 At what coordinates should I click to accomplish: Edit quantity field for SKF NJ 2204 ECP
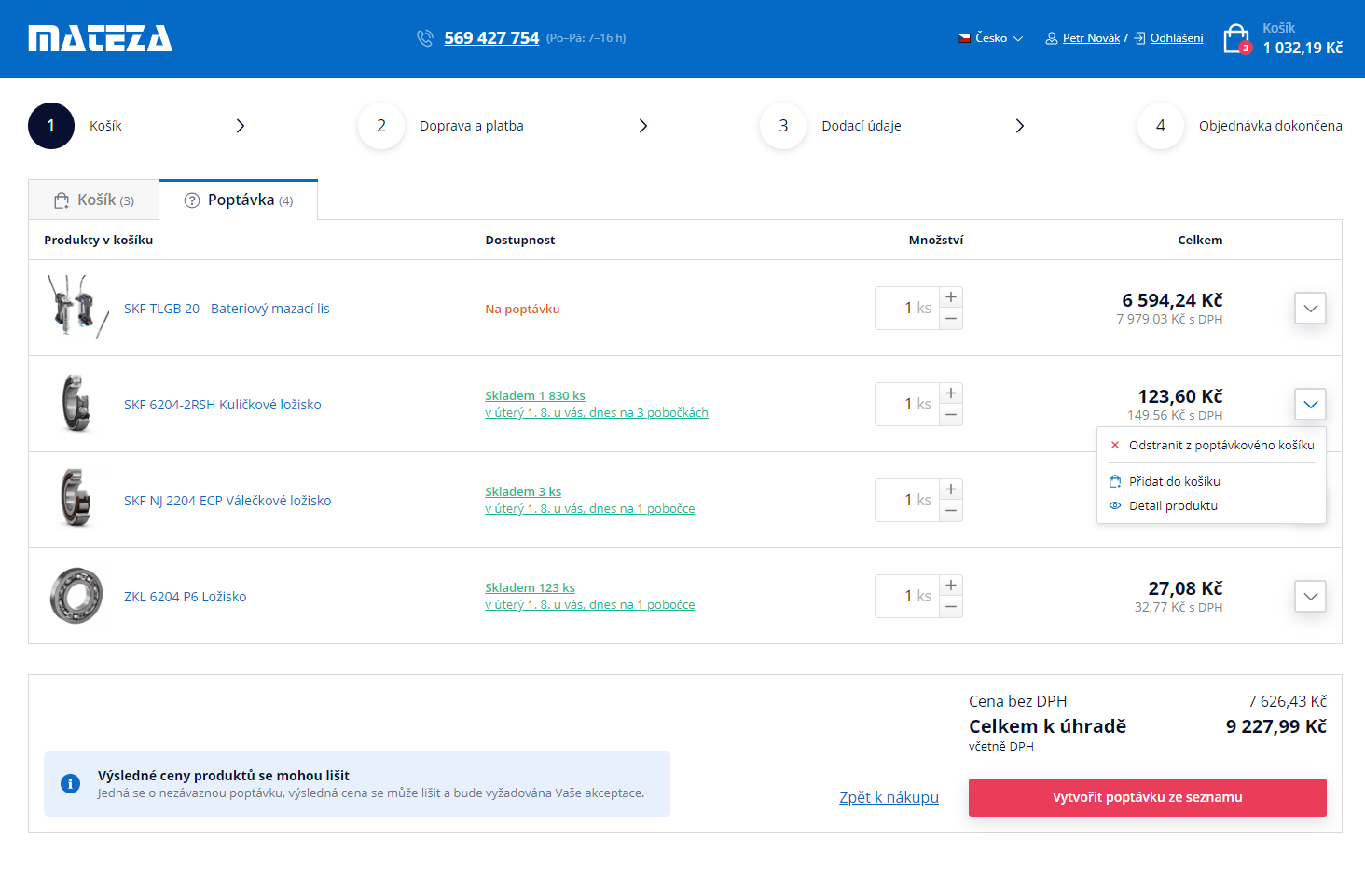907,500
